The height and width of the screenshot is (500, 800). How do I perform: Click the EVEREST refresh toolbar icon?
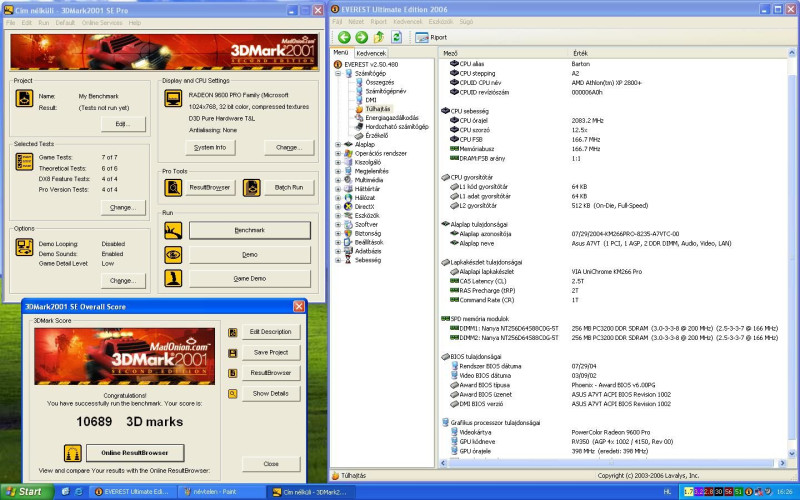[x=396, y=37]
